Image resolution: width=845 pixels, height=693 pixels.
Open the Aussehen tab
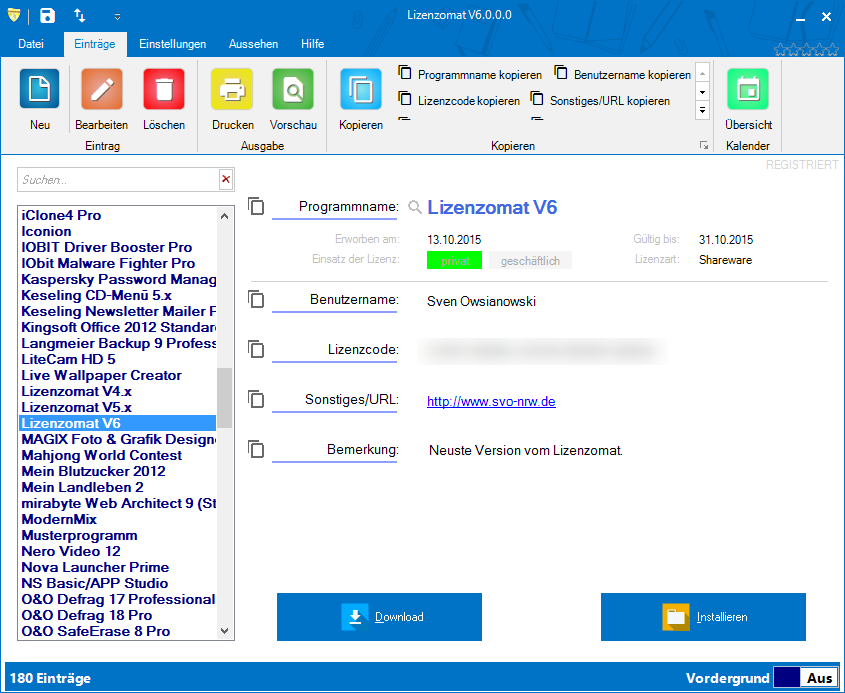pos(253,44)
